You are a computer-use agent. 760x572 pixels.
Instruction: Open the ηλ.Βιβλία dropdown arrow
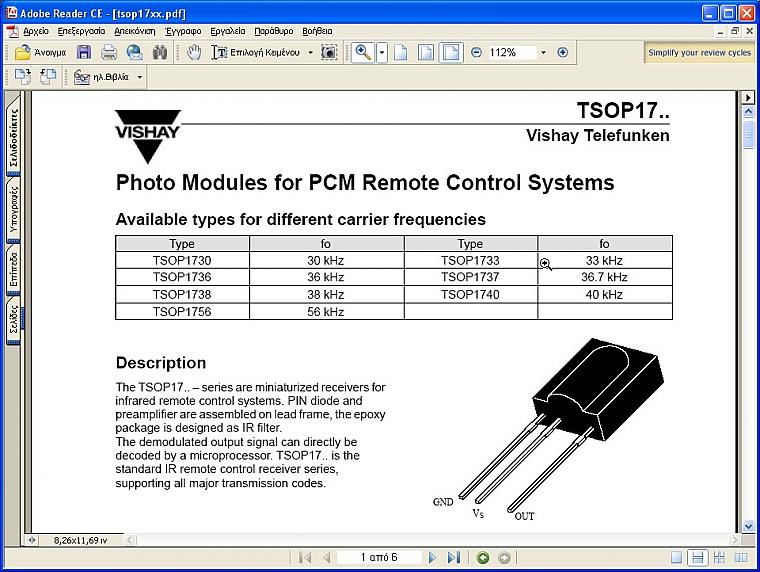[140, 77]
